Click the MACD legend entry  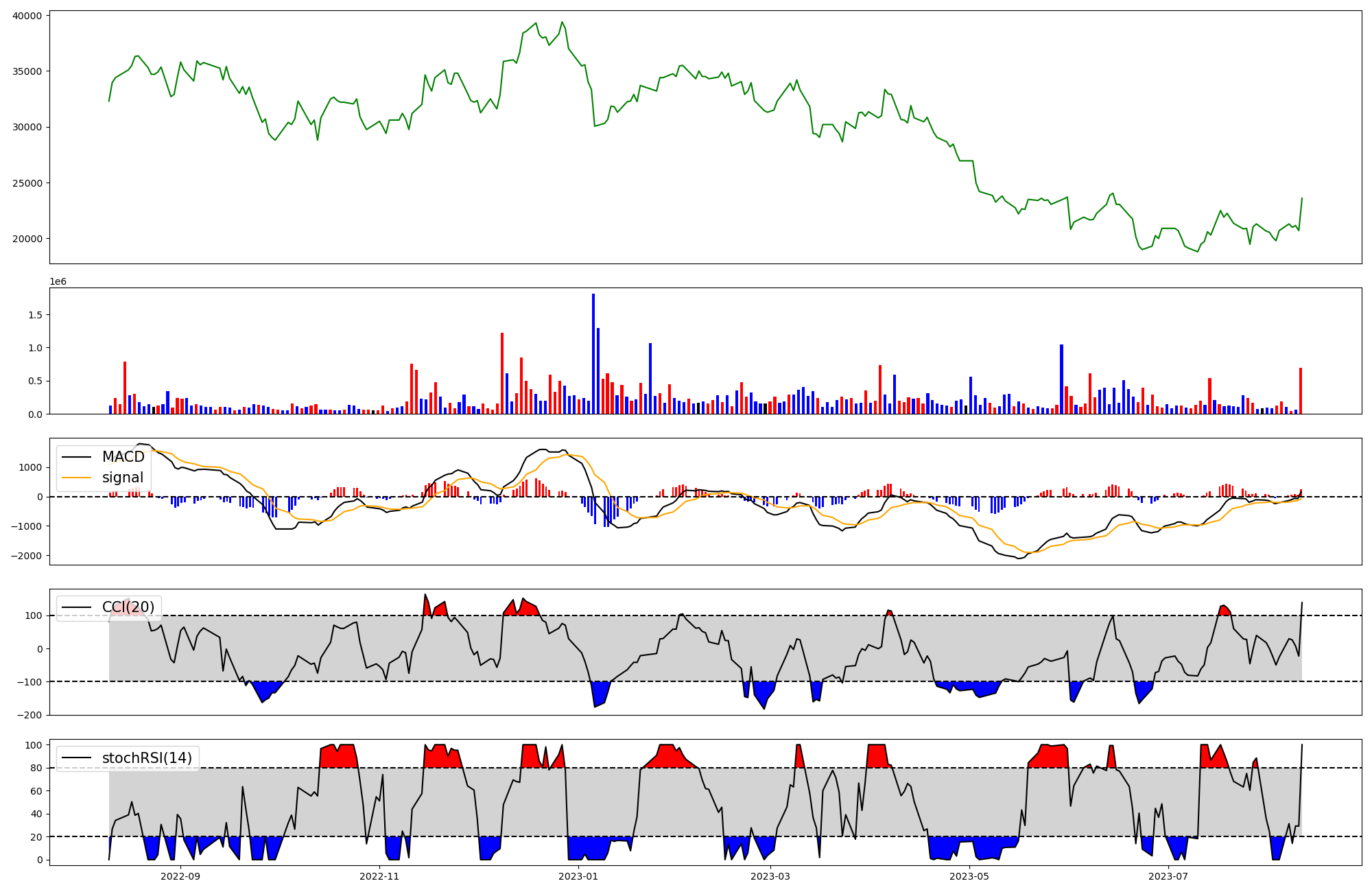pyautogui.click(x=123, y=457)
